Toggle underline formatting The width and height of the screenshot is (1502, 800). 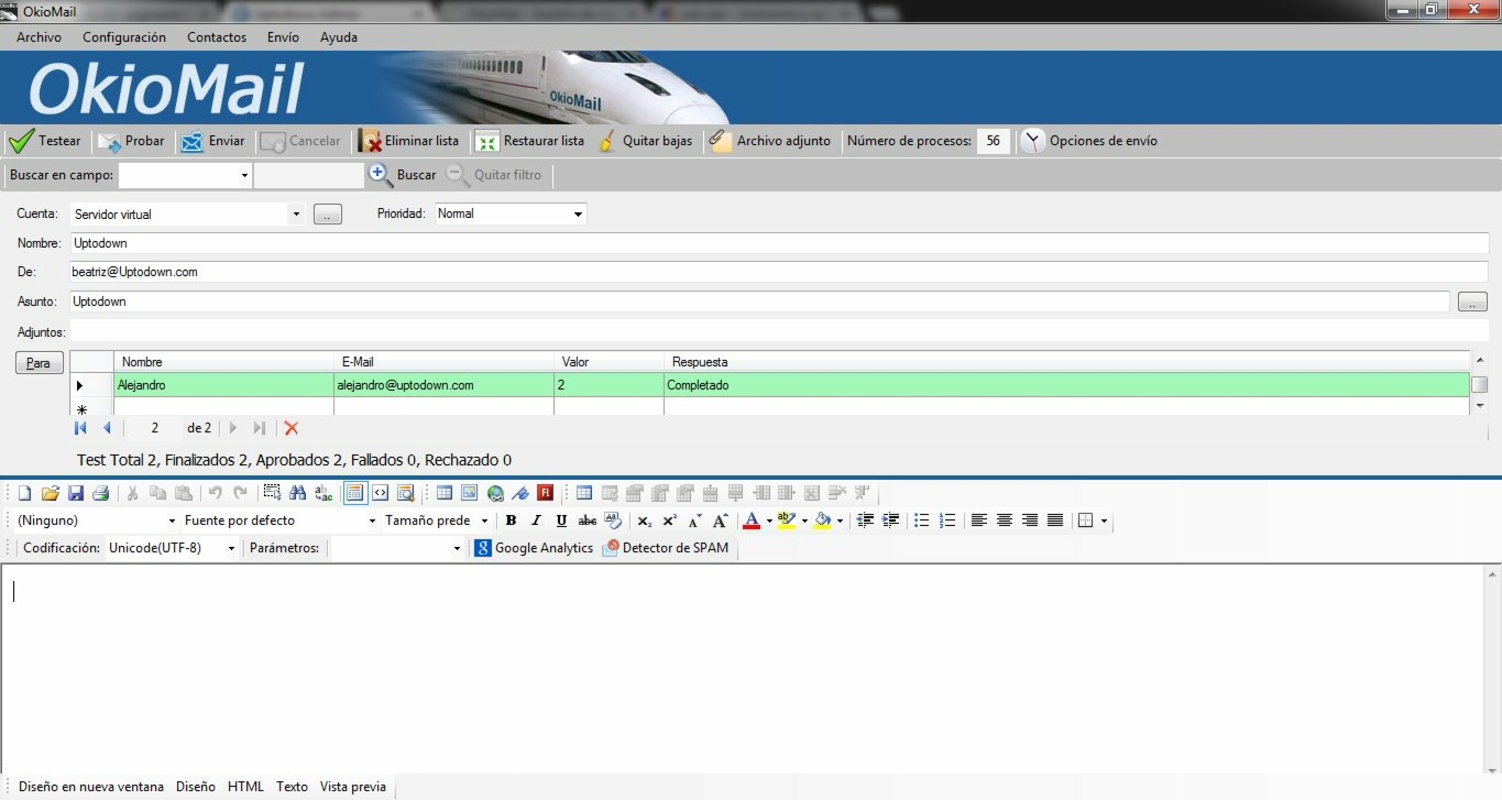(x=561, y=521)
